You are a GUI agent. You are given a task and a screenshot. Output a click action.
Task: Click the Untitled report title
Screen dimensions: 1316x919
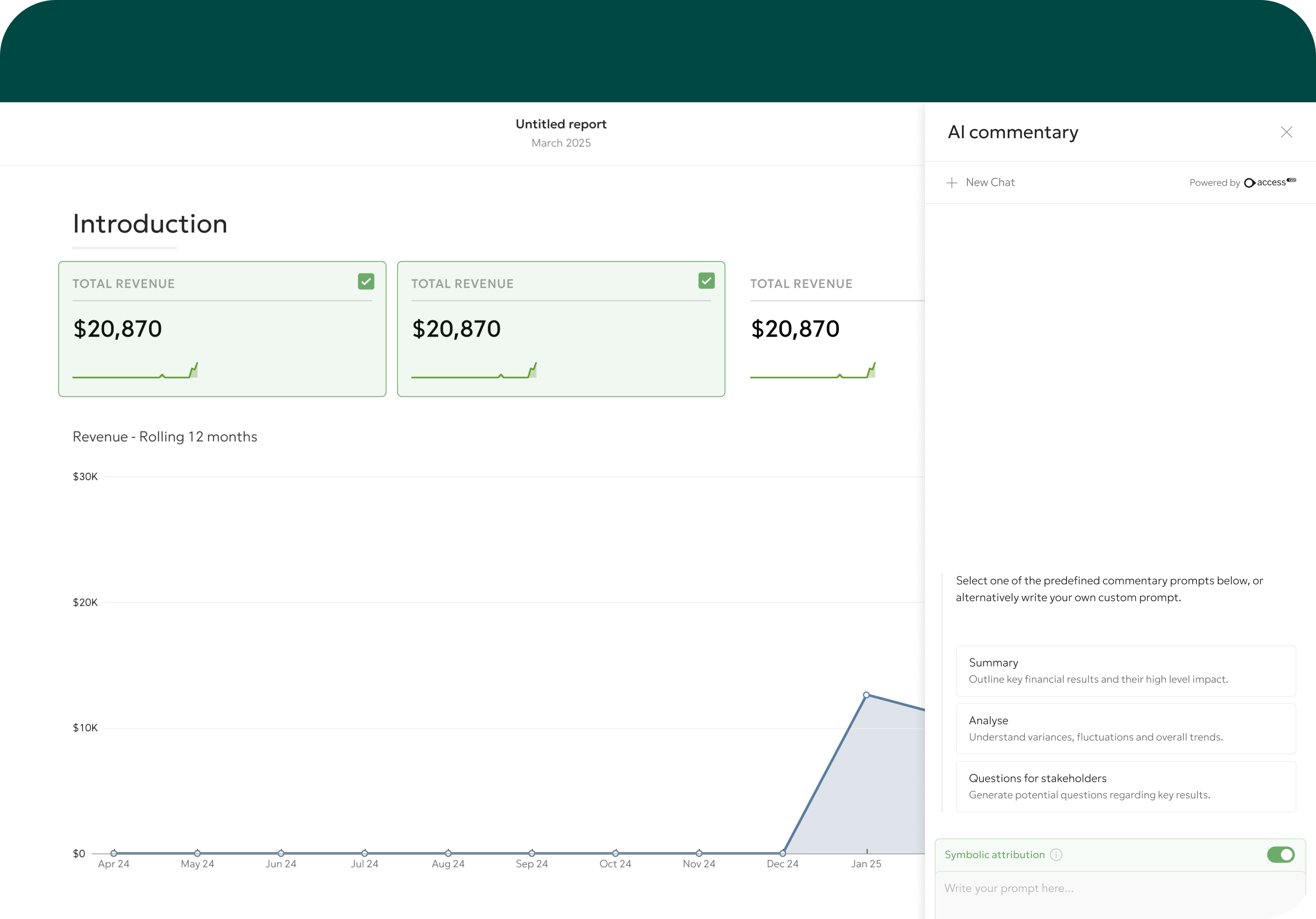coord(561,124)
